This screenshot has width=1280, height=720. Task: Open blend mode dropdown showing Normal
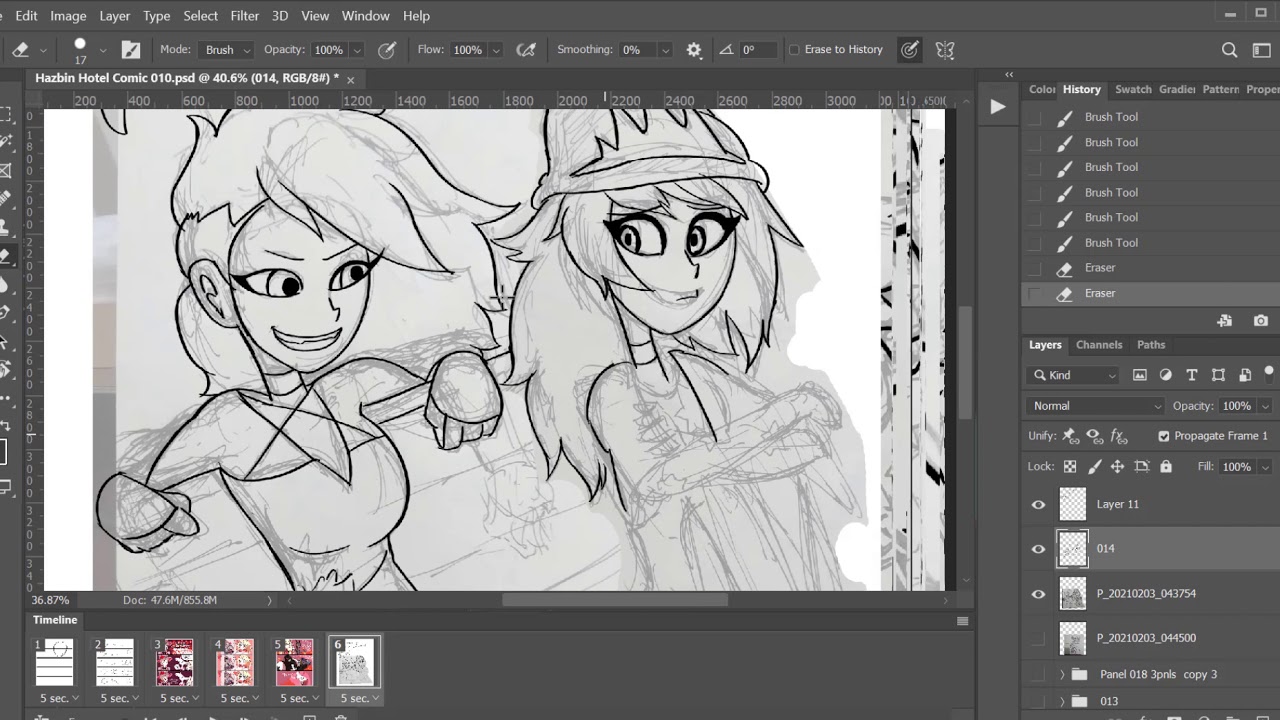[1096, 406]
